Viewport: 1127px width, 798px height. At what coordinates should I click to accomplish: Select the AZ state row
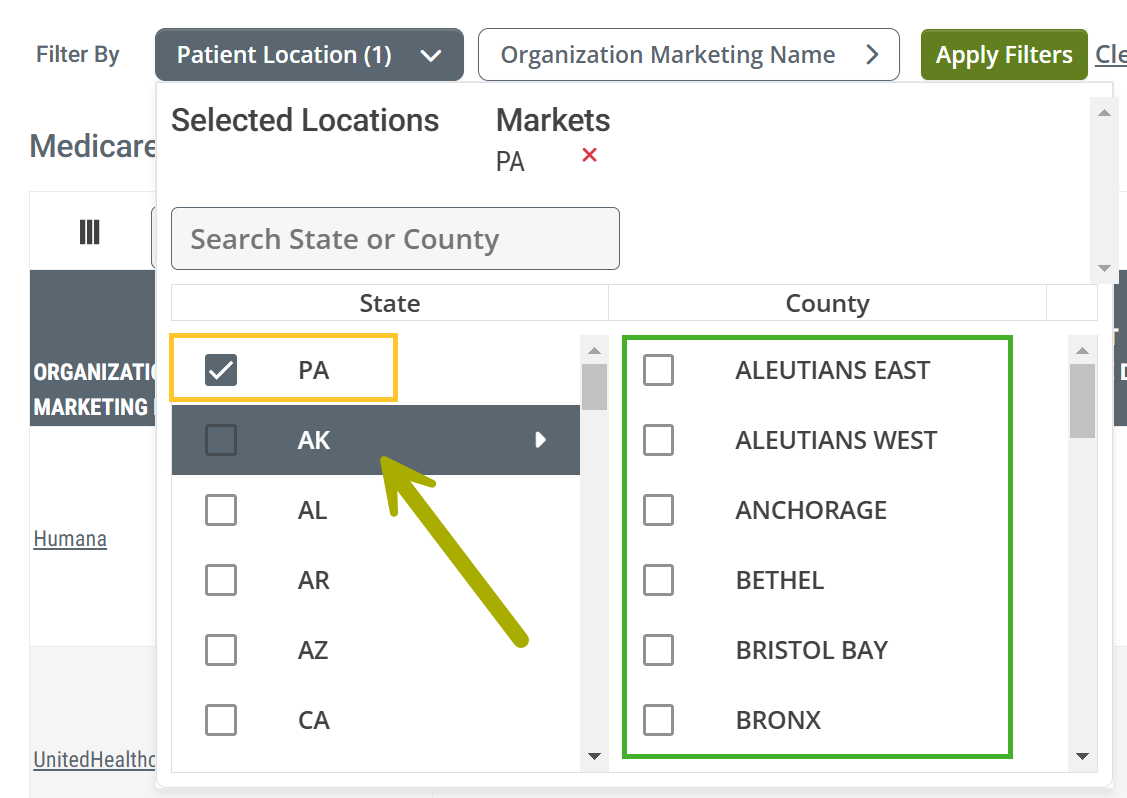point(376,650)
